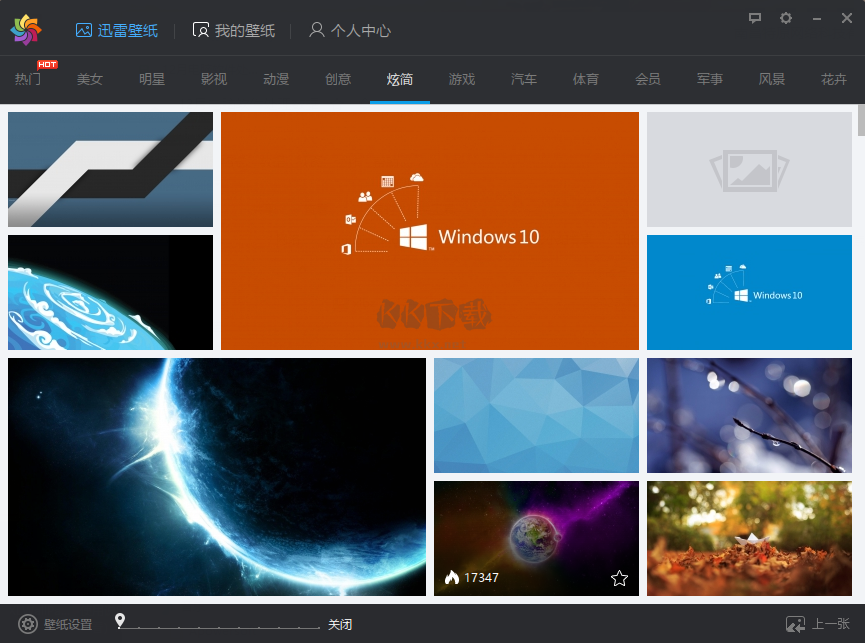Click the feedback speech bubble icon

point(755,18)
